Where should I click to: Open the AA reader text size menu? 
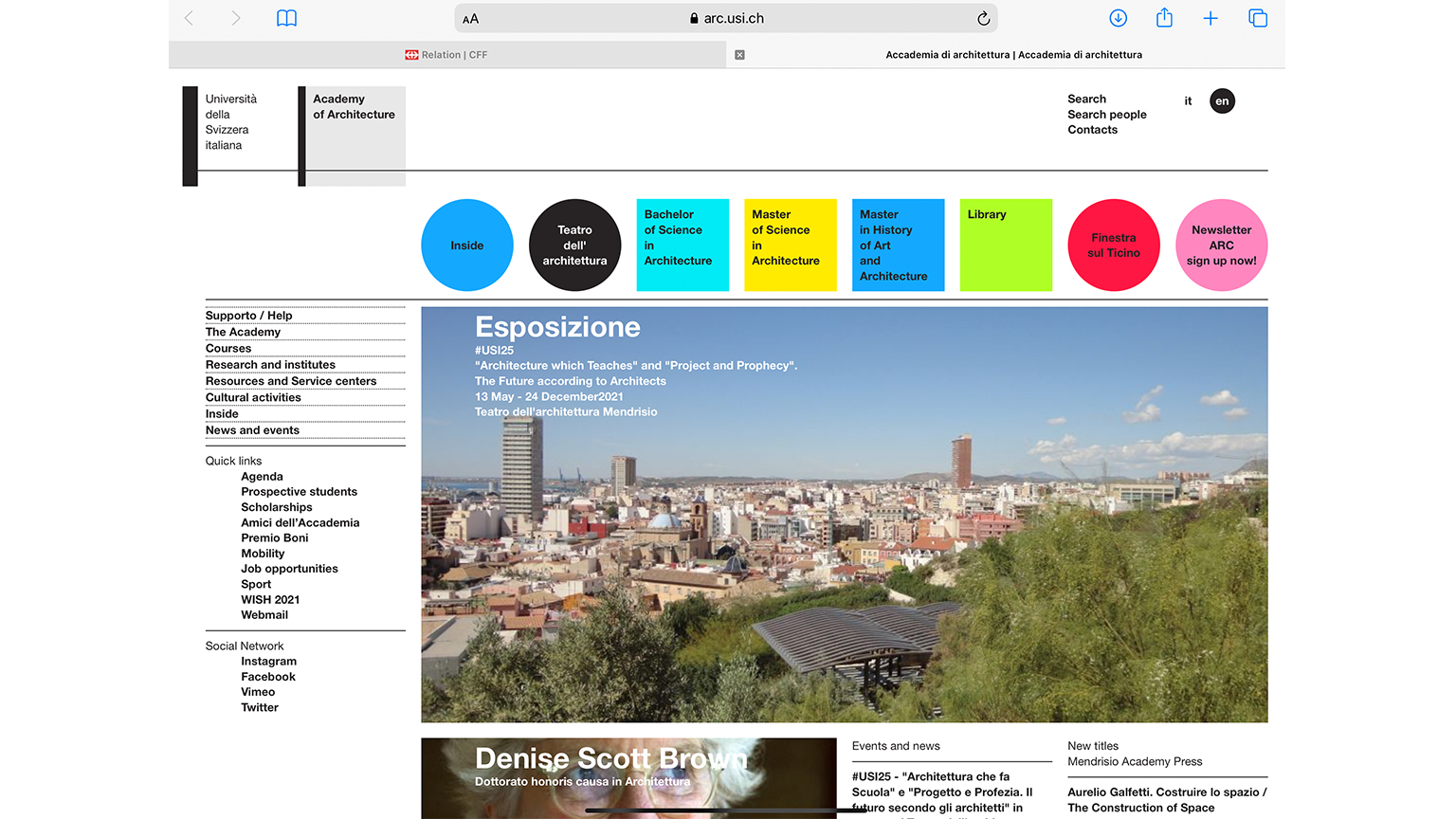pyautogui.click(x=471, y=19)
